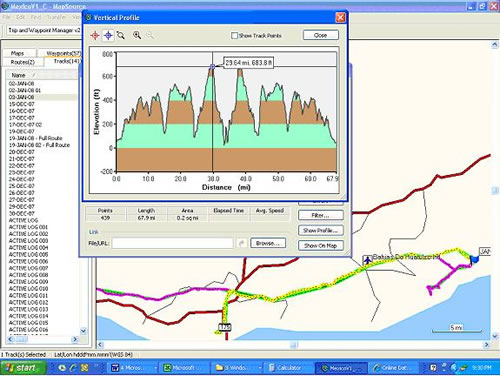Open the Maps tab
Screen dimensions: 500x376
pos(19,53)
